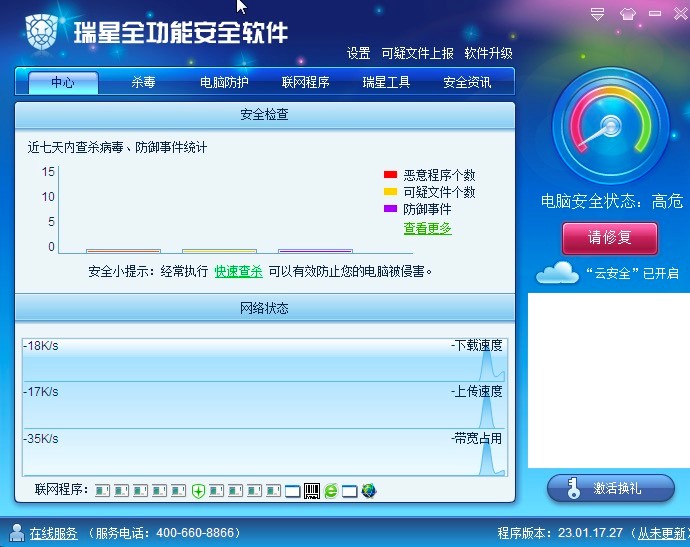Start 软件升级 software upgrade
This screenshot has height=547, width=690.
(488, 54)
